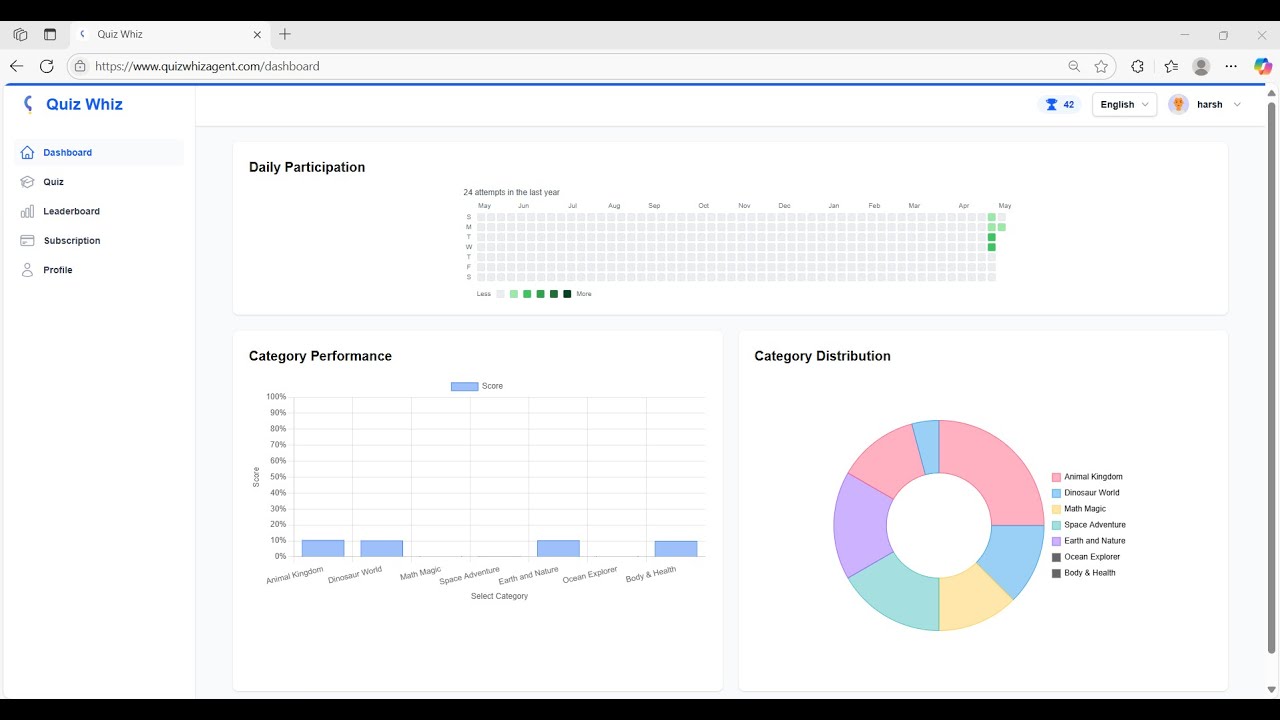Open the browser settings ellipsis menu
The height and width of the screenshot is (720, 1280).
1231,66
